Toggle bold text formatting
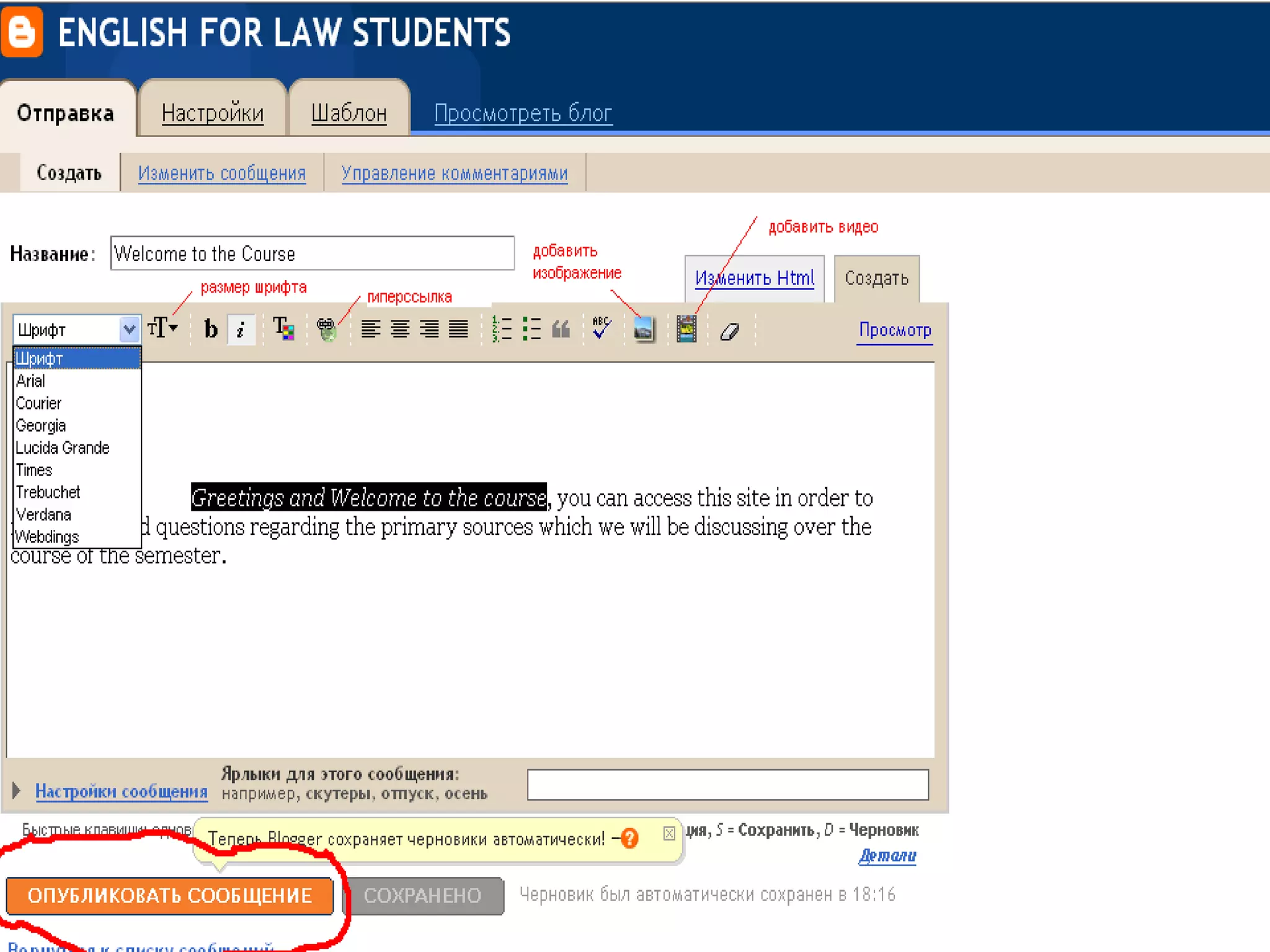Viewport: 1270px width, 952px height. (211, 329)
